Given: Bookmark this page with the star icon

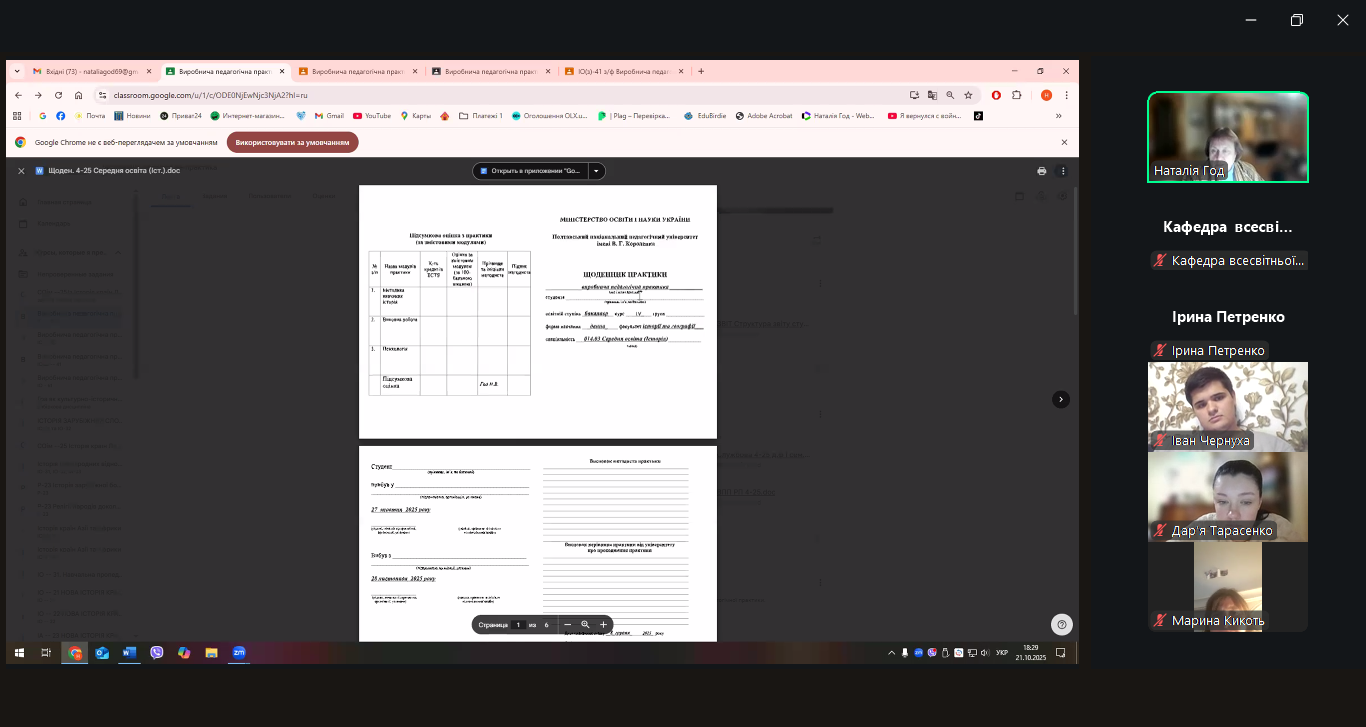Looking at the screenshot, I should pyautogui.click(x=968, y=95).
